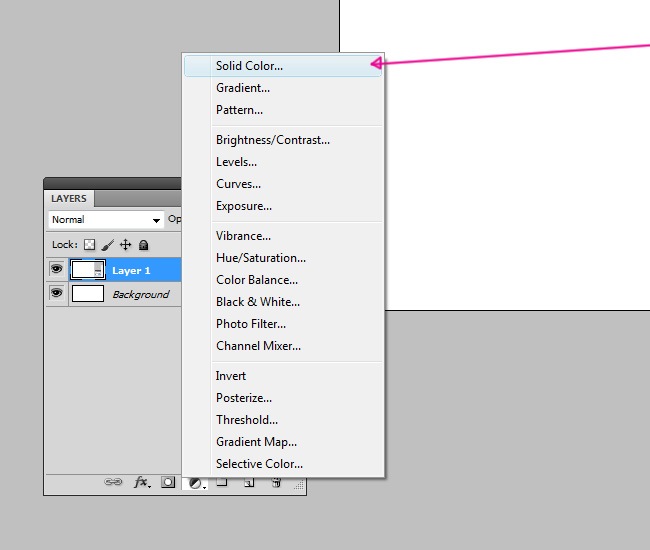
Task: Open the fx layer style menu
Action: click(142, 482)
